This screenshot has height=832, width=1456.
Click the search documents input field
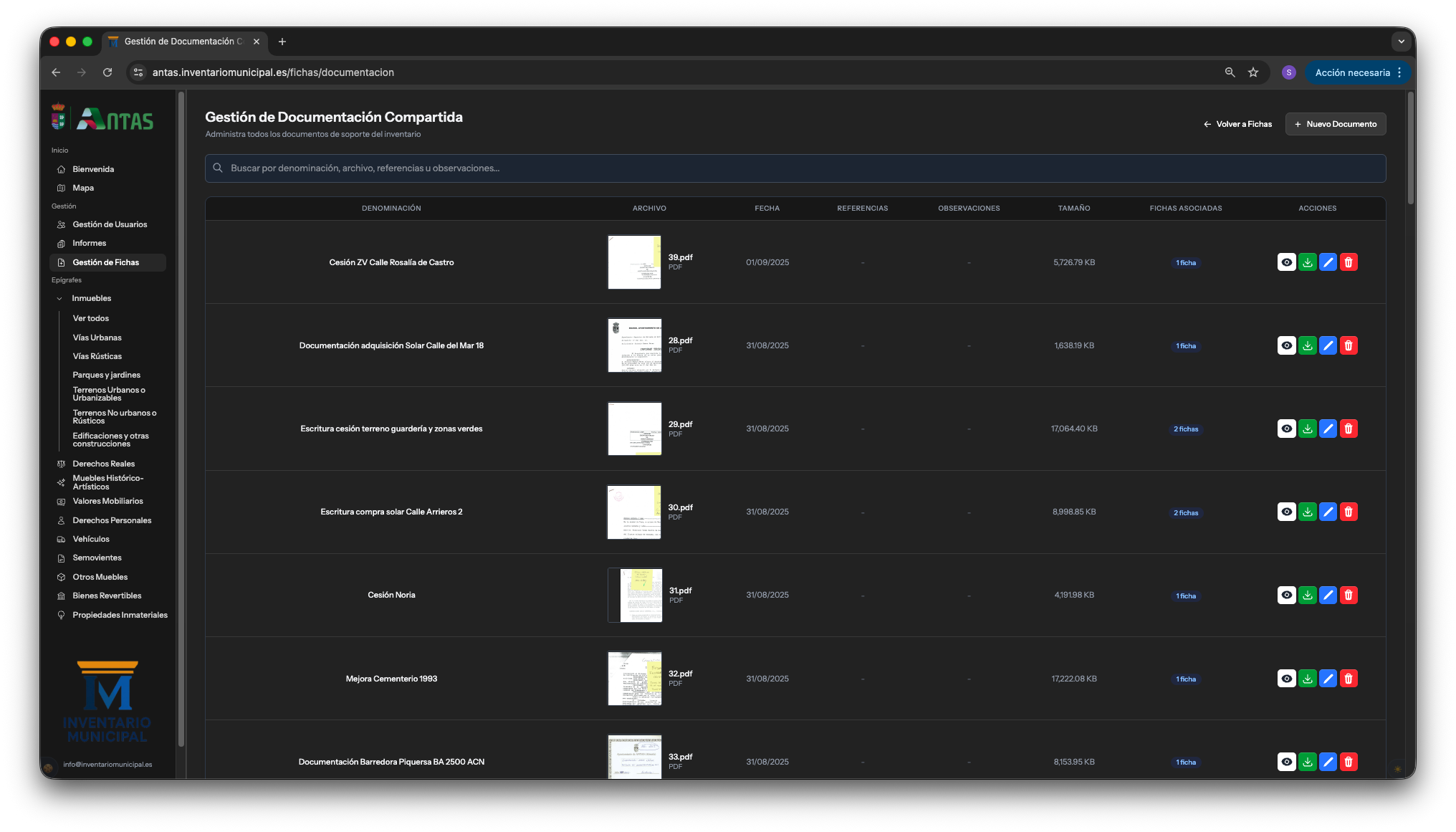[x=795, y=168]
